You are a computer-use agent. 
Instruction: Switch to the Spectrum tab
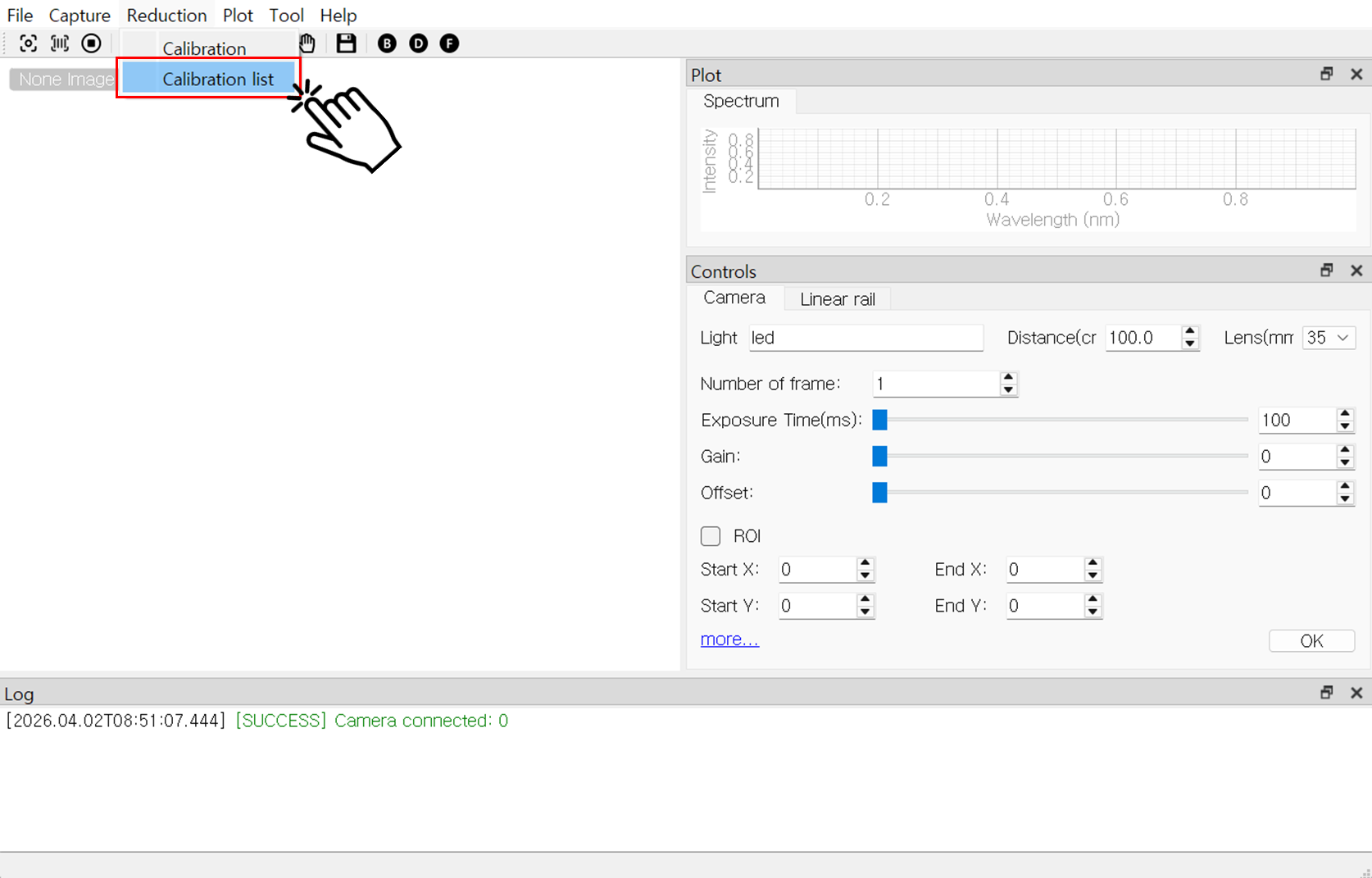pyautogui.click(x=741, y=101)
